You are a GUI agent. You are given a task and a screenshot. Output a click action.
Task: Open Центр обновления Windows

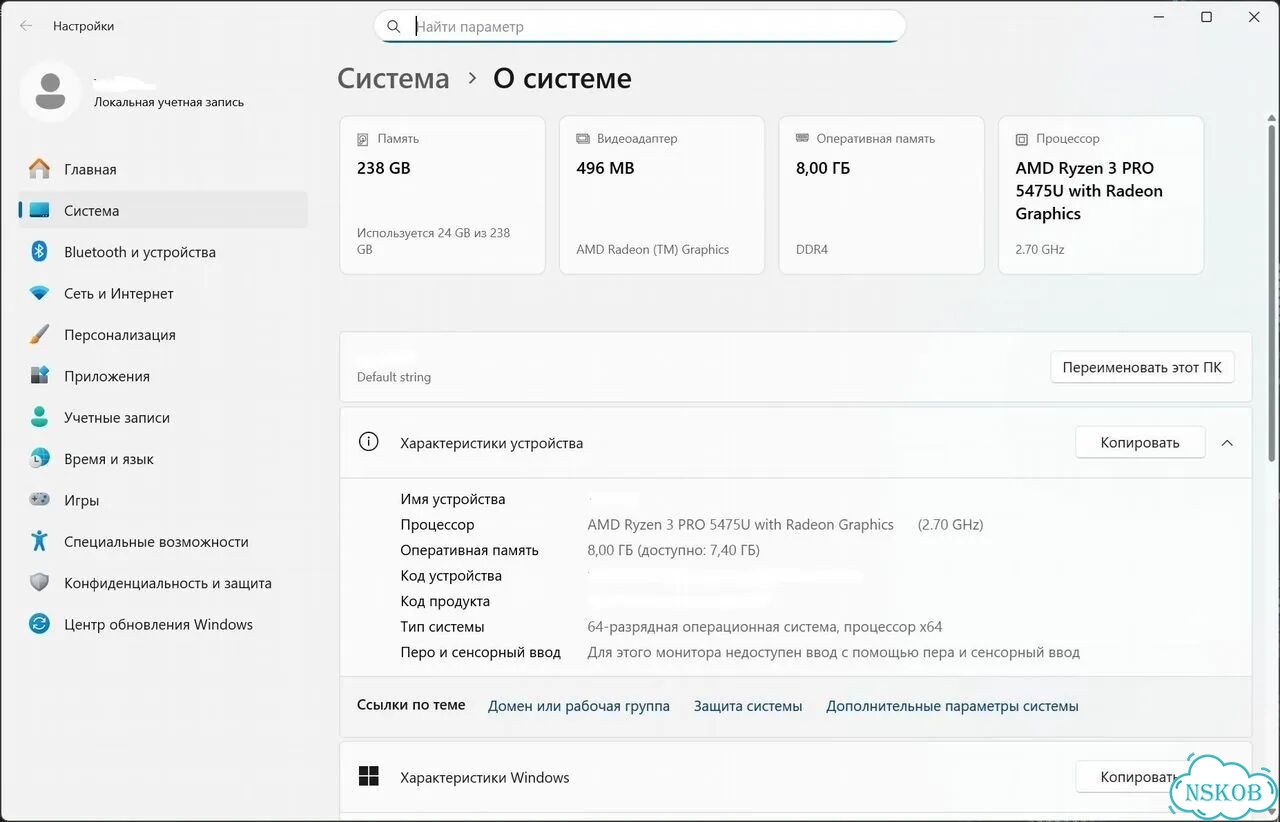click(x=163, y=624)
